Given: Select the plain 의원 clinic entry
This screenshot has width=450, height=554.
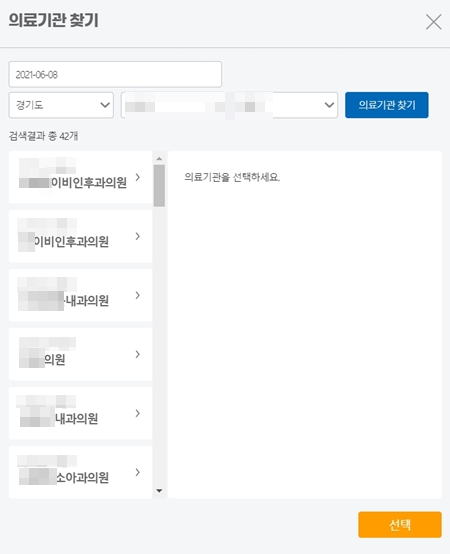Looking at the screenshot, I should (x=81, y=354).
